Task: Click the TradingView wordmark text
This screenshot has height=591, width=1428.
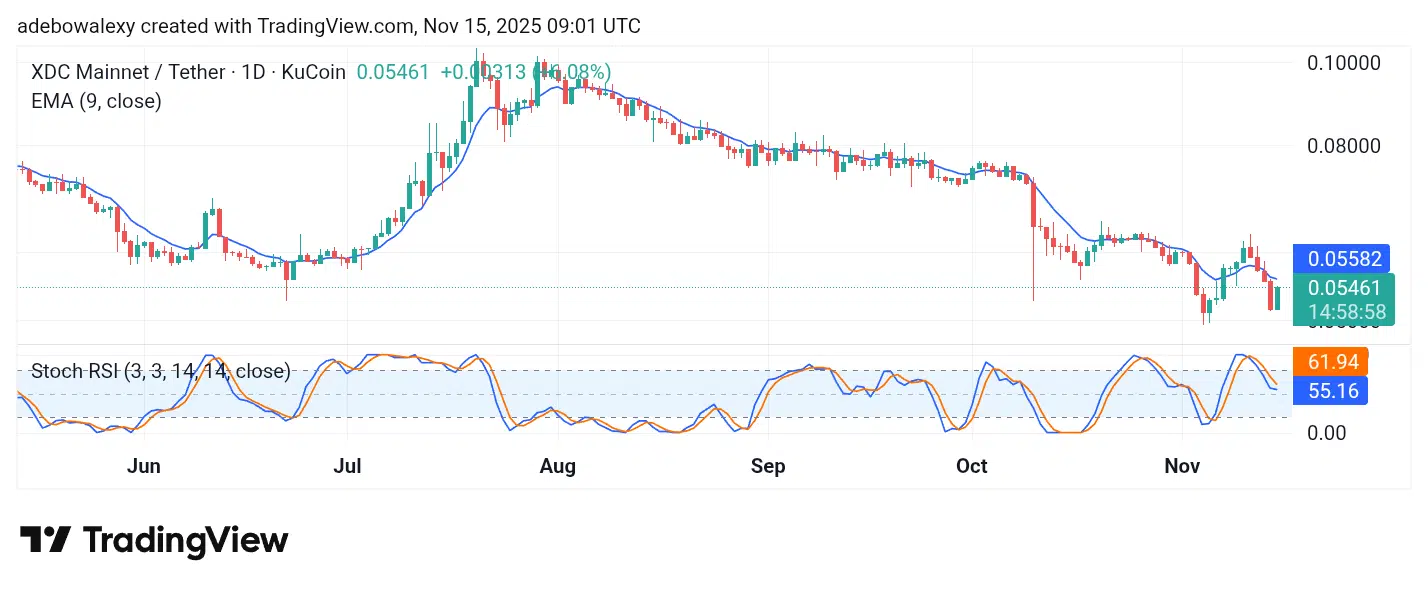Action: [x=185, y=541]
